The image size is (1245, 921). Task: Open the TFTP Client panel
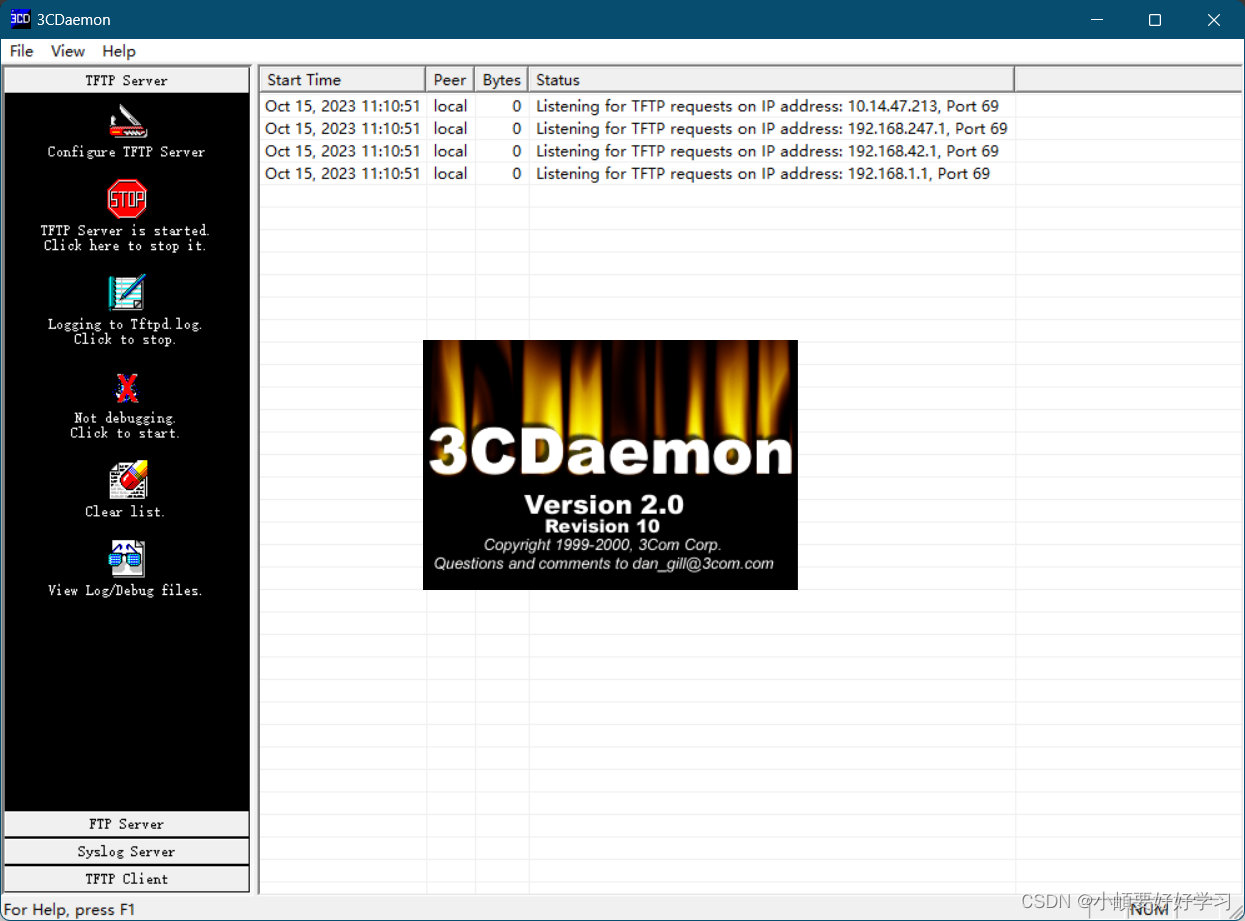124,878
